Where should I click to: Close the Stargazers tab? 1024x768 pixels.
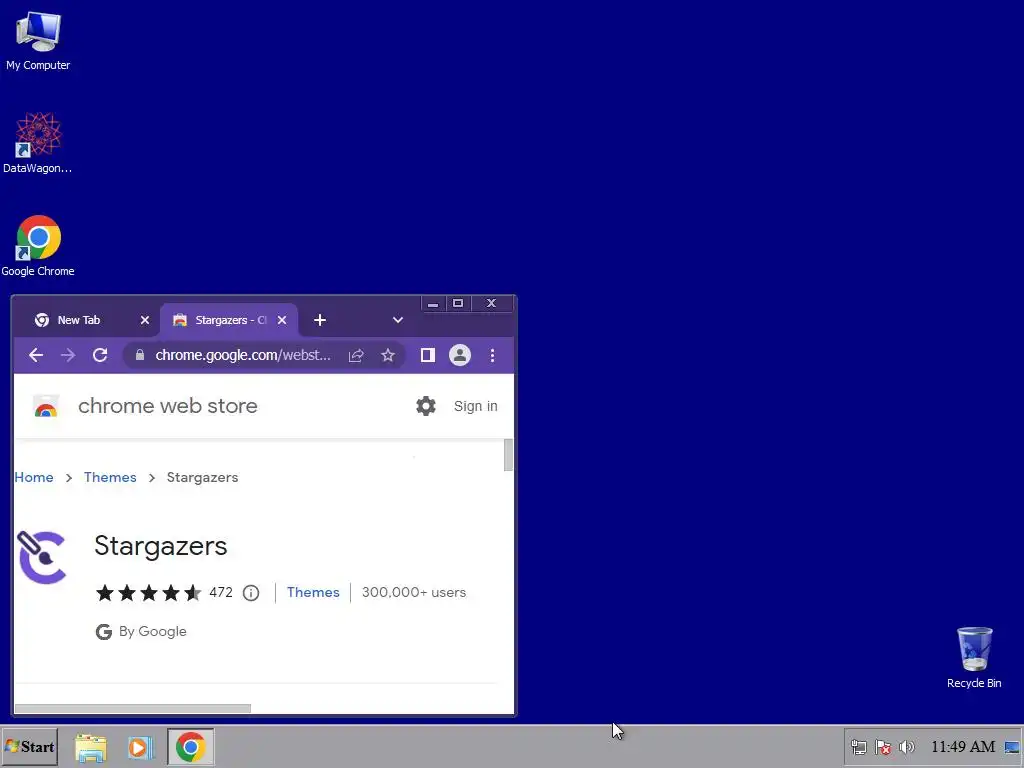pos(282,320)
